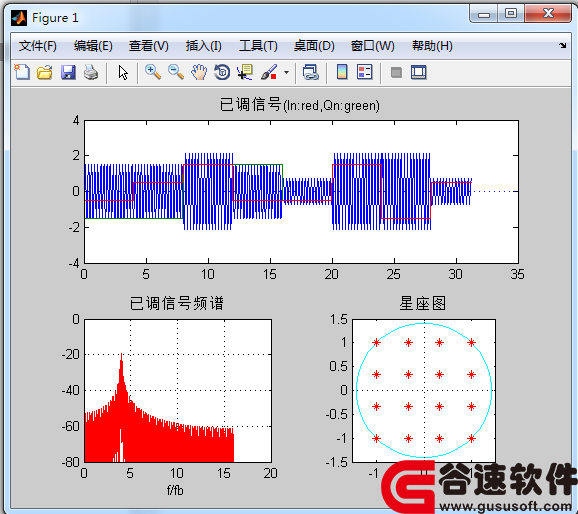Click the Link Plot icon
578x514 pixels.
point(310,72)
